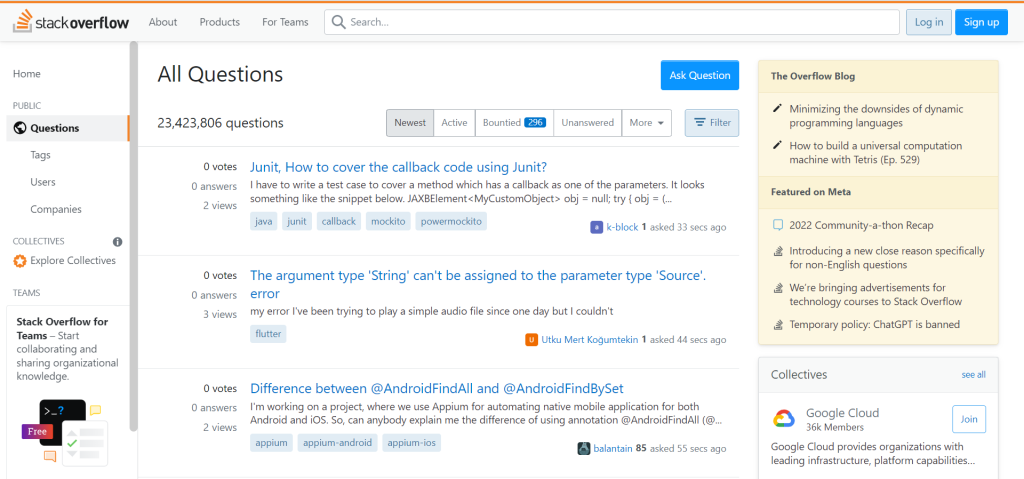
Task: Open 2022 Community-a-thon Recap post
Action: point(861,225)
